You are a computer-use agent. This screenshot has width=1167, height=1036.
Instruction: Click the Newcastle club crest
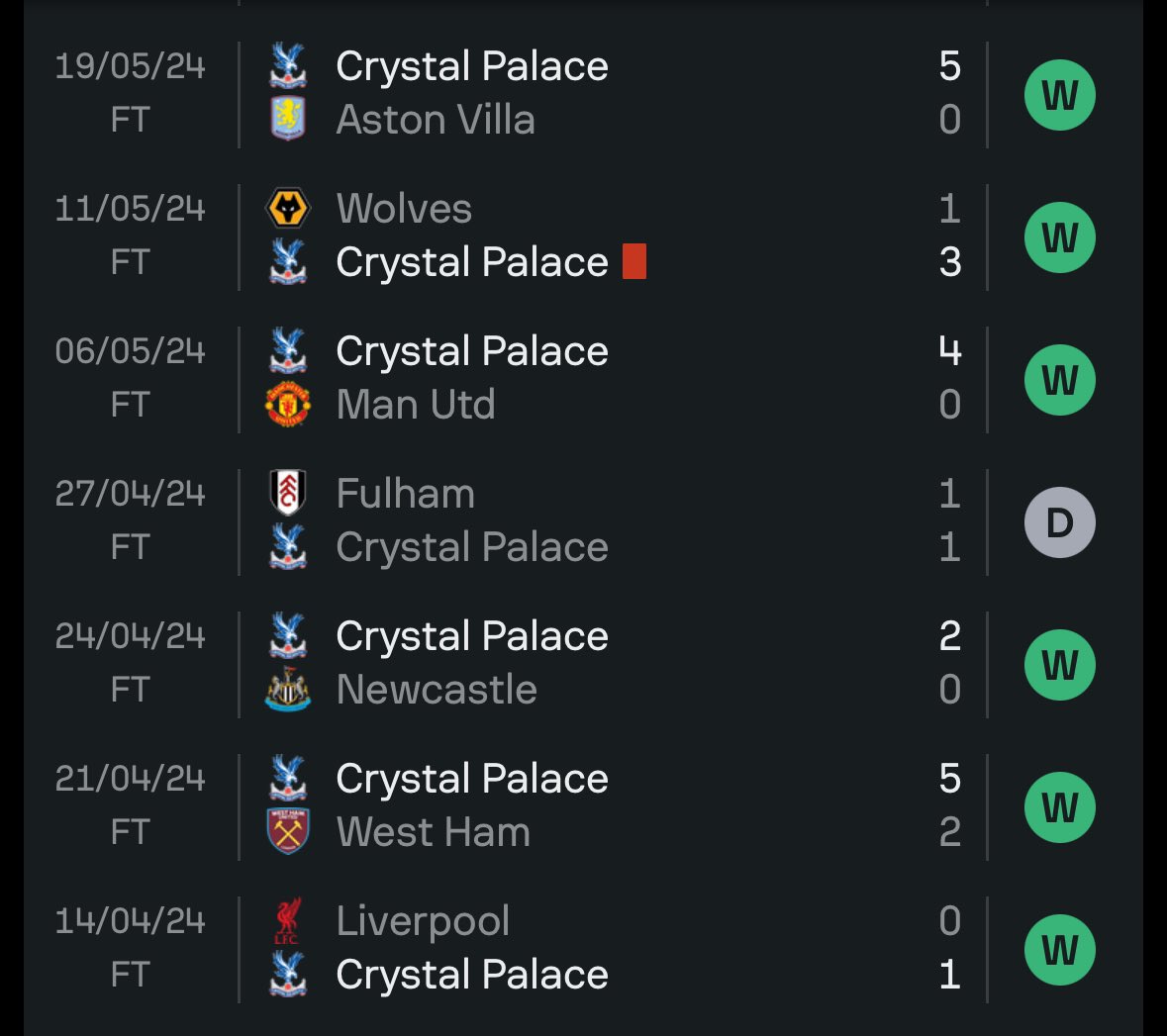pyautogui.click(x=288, y=689)
